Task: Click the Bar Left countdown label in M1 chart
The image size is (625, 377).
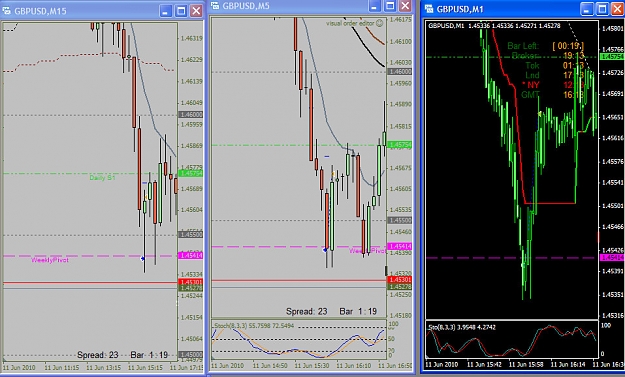Action: coord(523,46)
